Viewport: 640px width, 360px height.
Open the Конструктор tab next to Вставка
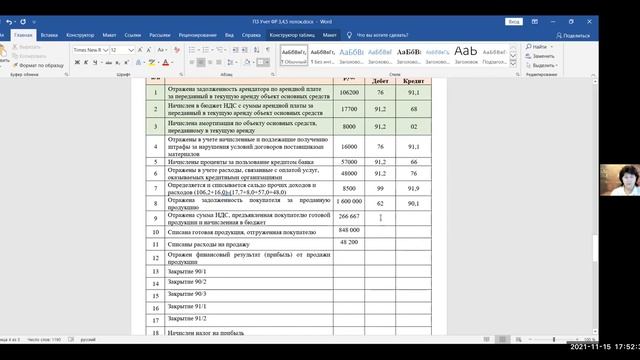coord(80,35)
